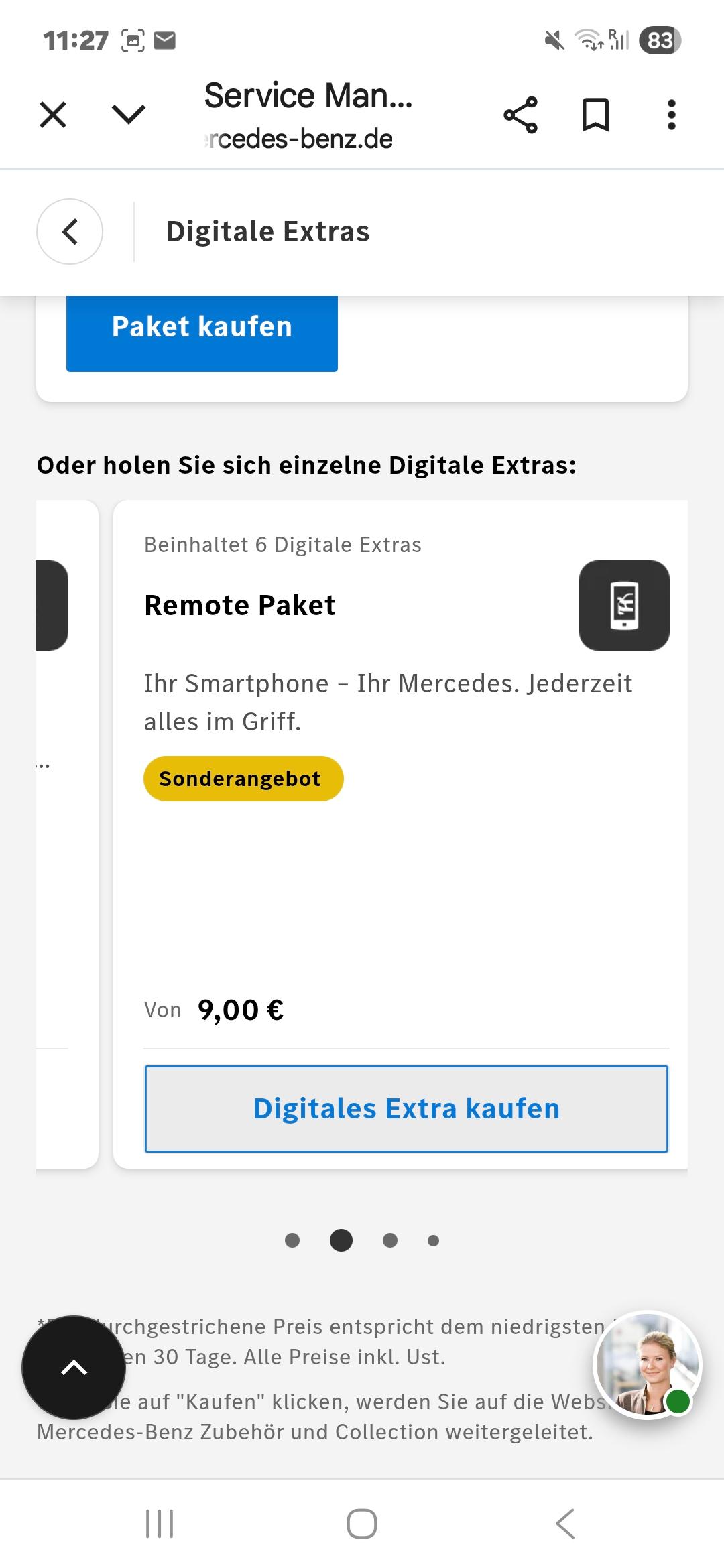Bookmark this page via bookmark icon

point(595,115)
